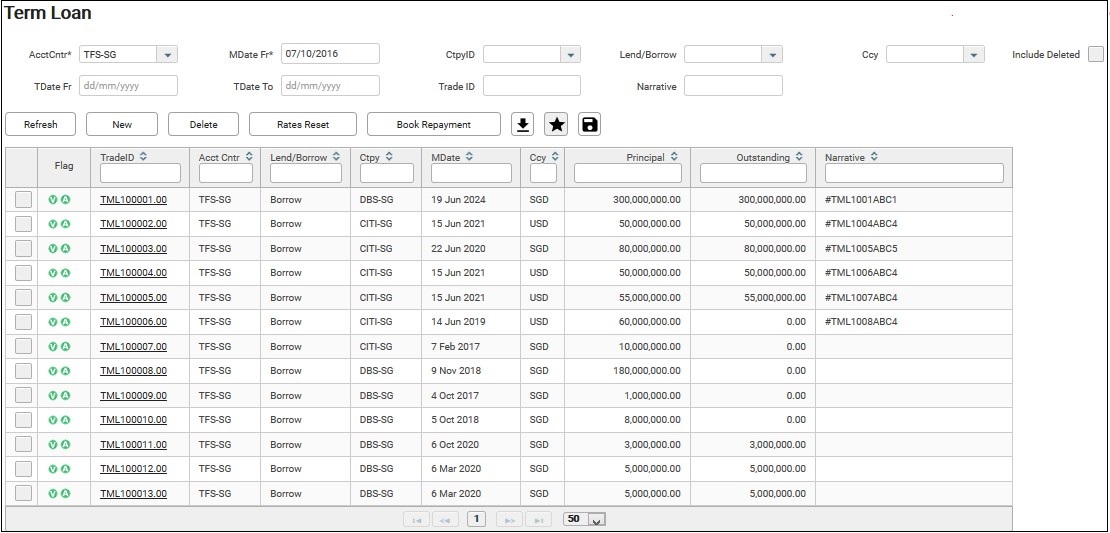
Task: Open the page size 50 dropdown
Action: [597, 520]
